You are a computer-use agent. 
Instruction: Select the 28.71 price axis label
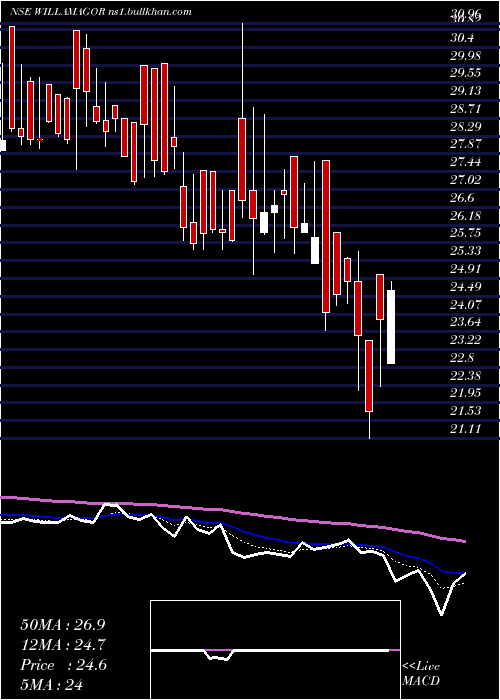tap(466, 109)
